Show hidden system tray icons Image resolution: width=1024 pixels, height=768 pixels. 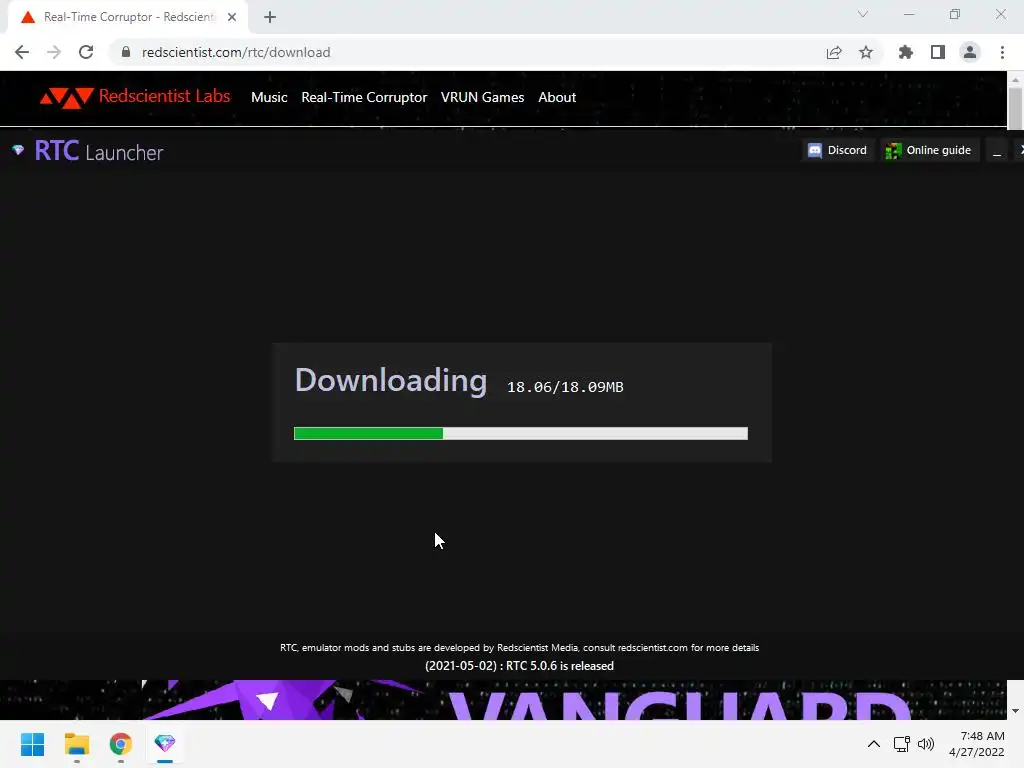coord(873,744)
